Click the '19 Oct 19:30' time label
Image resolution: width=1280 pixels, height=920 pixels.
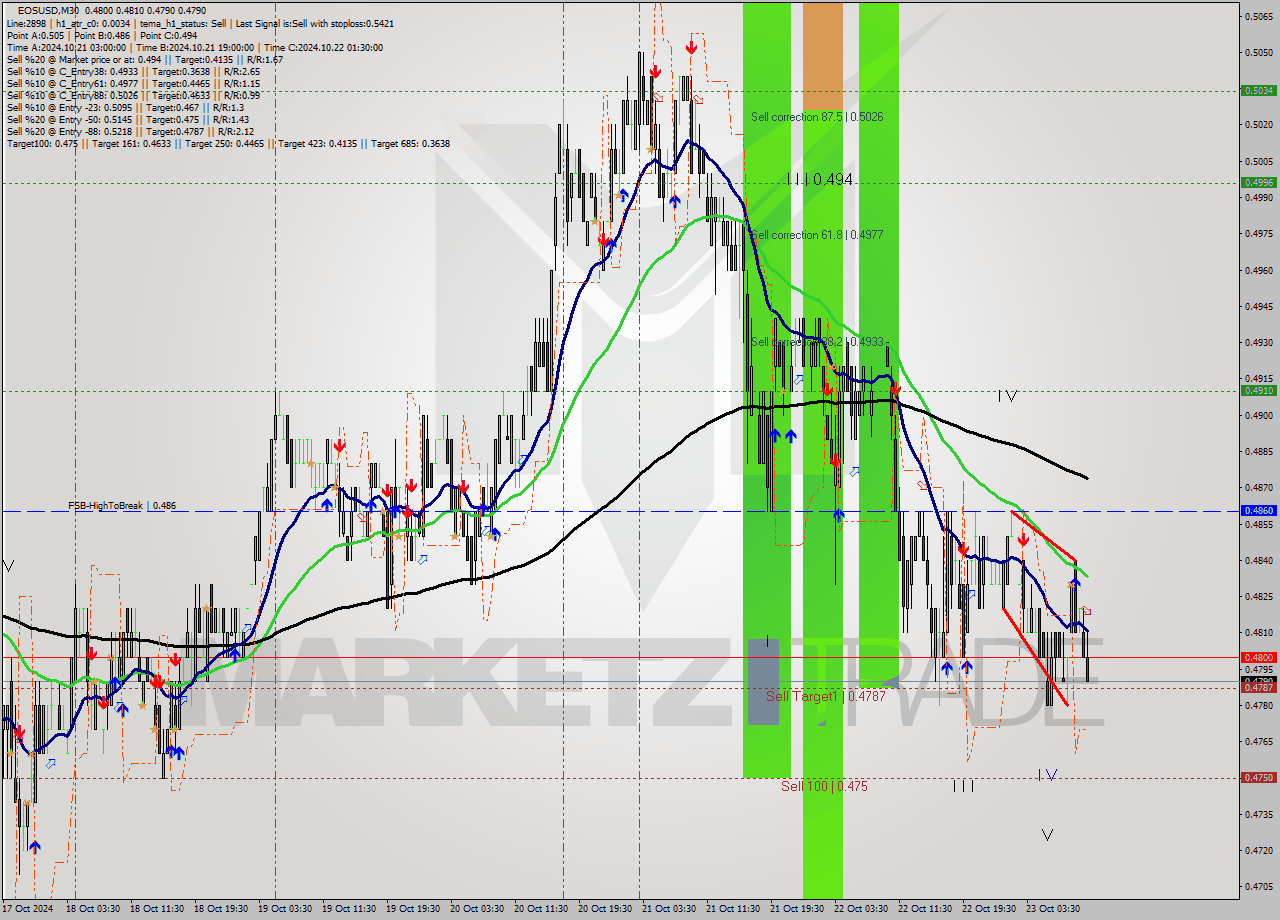pos(412,909)
